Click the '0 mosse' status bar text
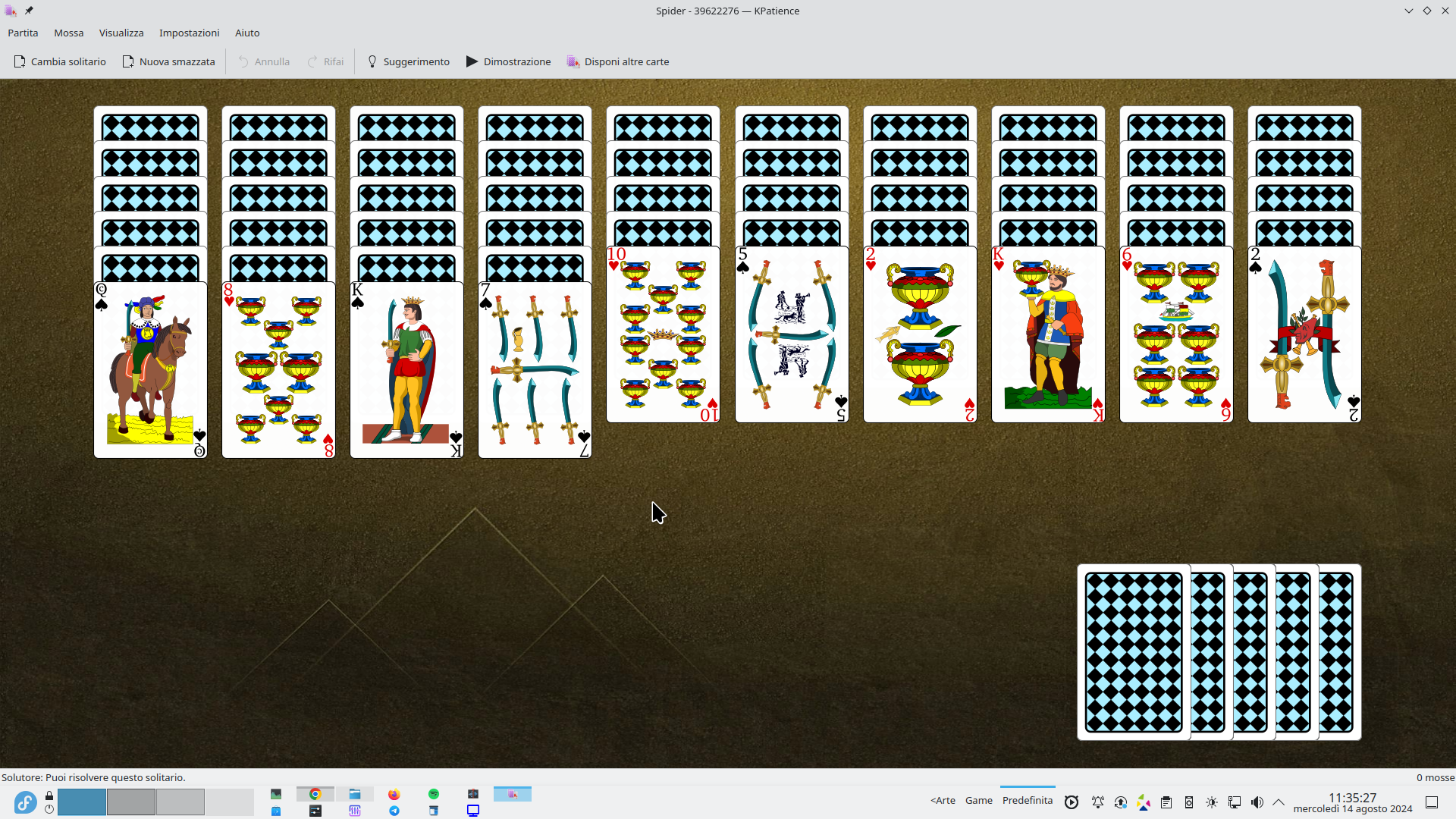Screen dimensions: 1456x819 point(1435,777)
